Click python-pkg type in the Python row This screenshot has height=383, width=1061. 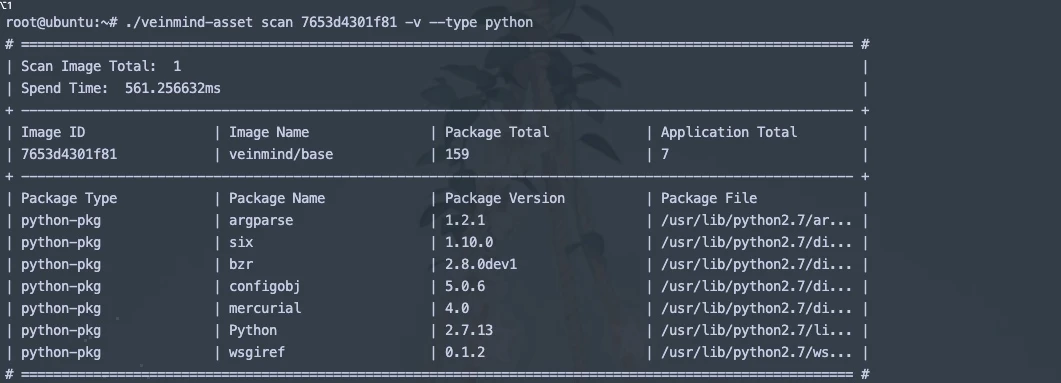pyautogui.click(x=61, y=330)
